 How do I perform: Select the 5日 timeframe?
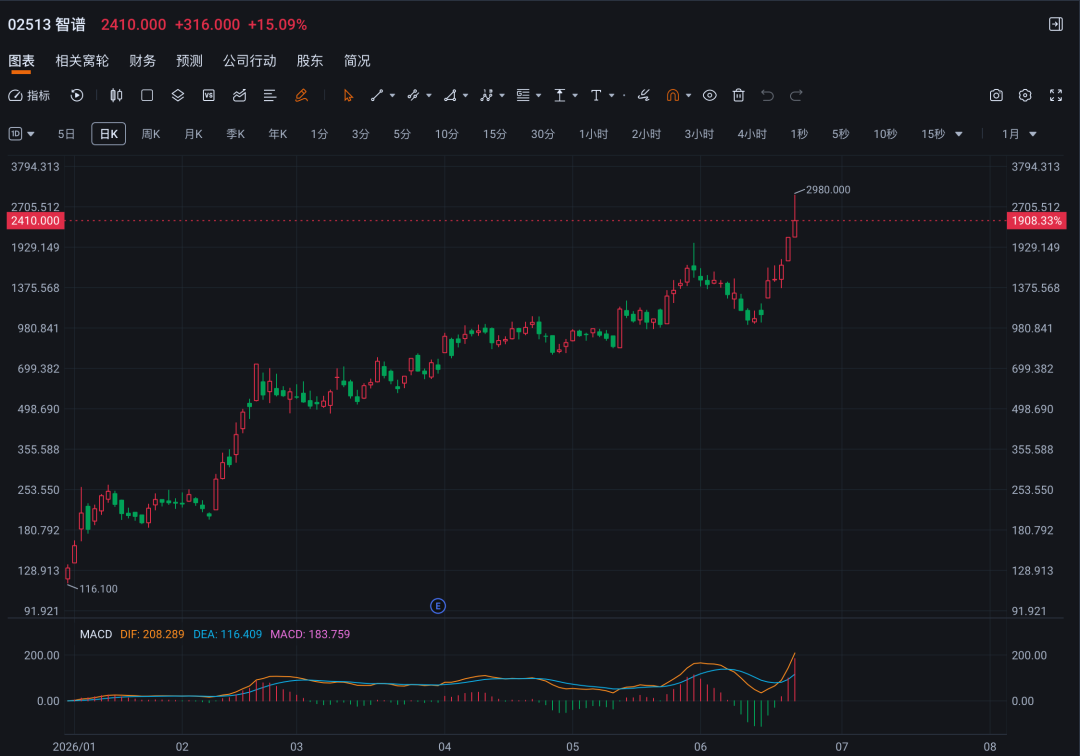pyautogui.click(x=66, y=134)
